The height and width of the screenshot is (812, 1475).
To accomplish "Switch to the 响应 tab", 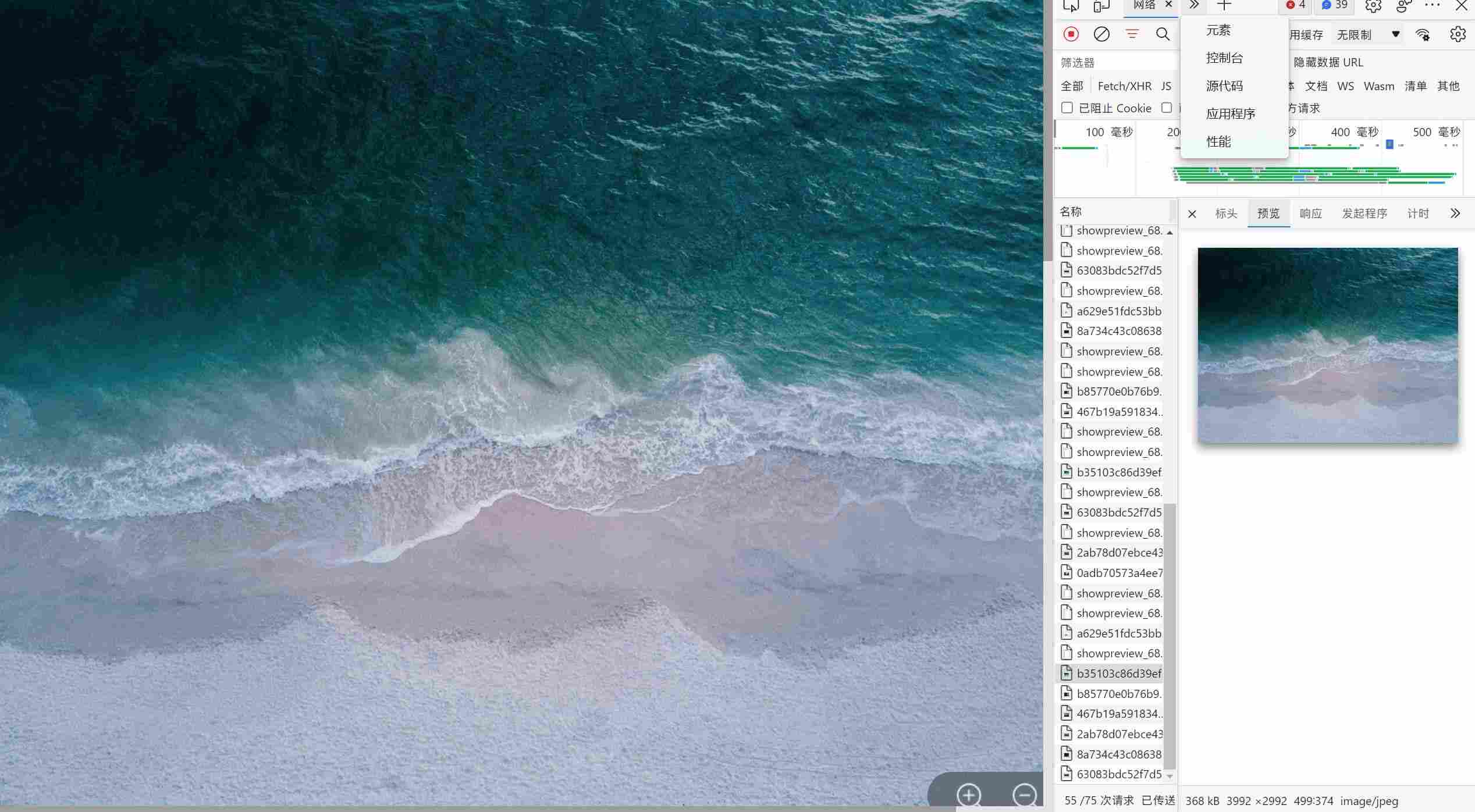I will (x=1310, y=213).
